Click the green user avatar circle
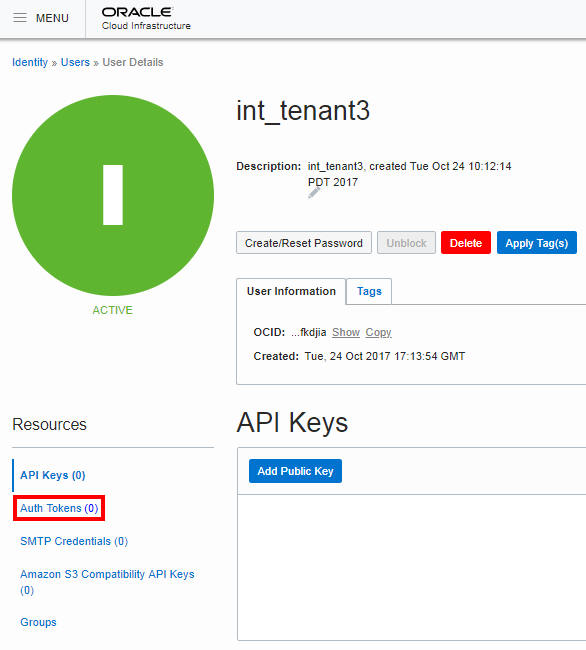Image resolution: width=586 pixels, height=650 pixels. point(113,195)
